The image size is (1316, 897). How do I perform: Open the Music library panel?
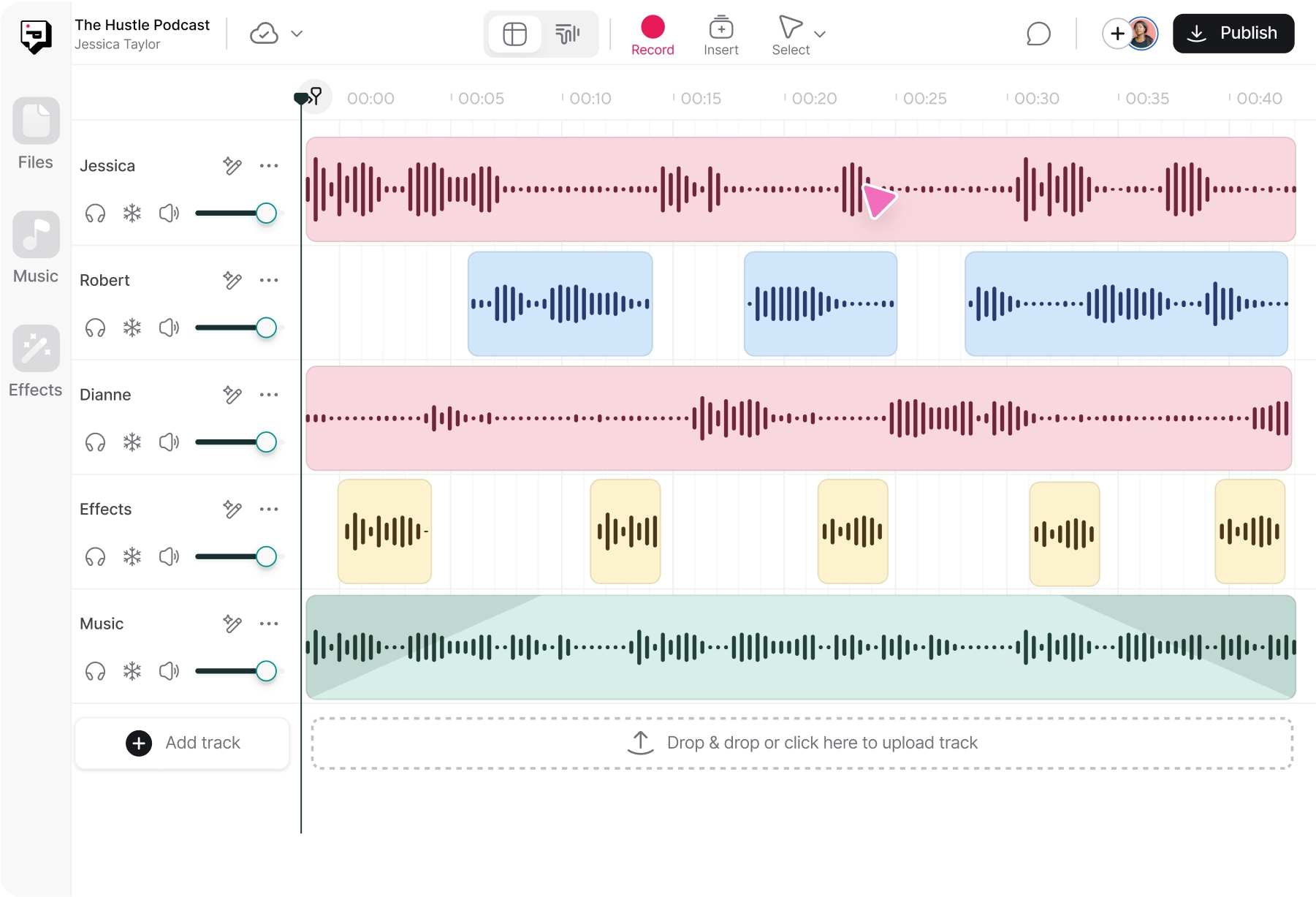click(x=34, y=246)
